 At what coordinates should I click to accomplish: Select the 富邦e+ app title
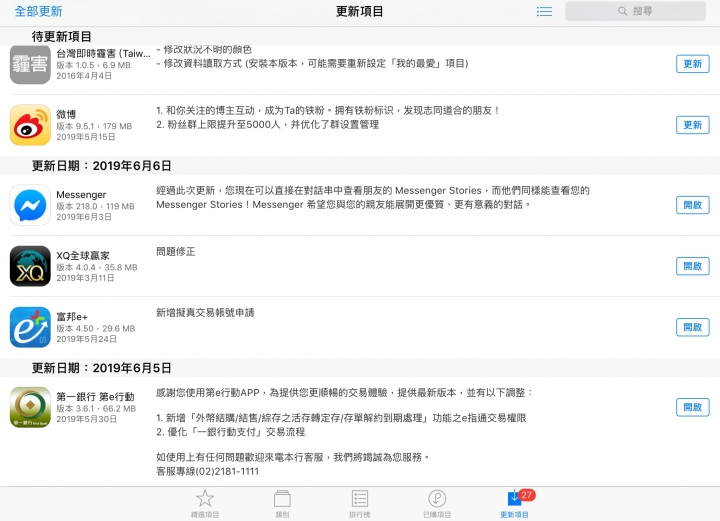point(72,317)
